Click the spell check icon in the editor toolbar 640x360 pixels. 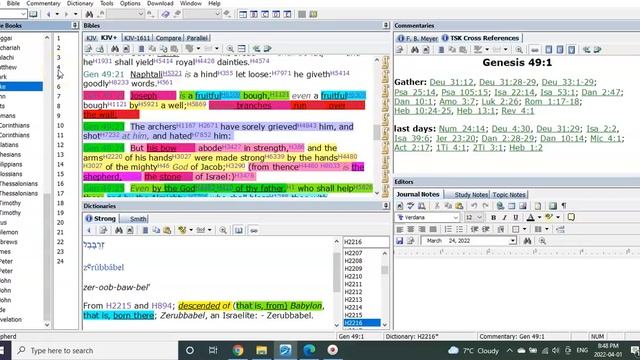[411, 206]
